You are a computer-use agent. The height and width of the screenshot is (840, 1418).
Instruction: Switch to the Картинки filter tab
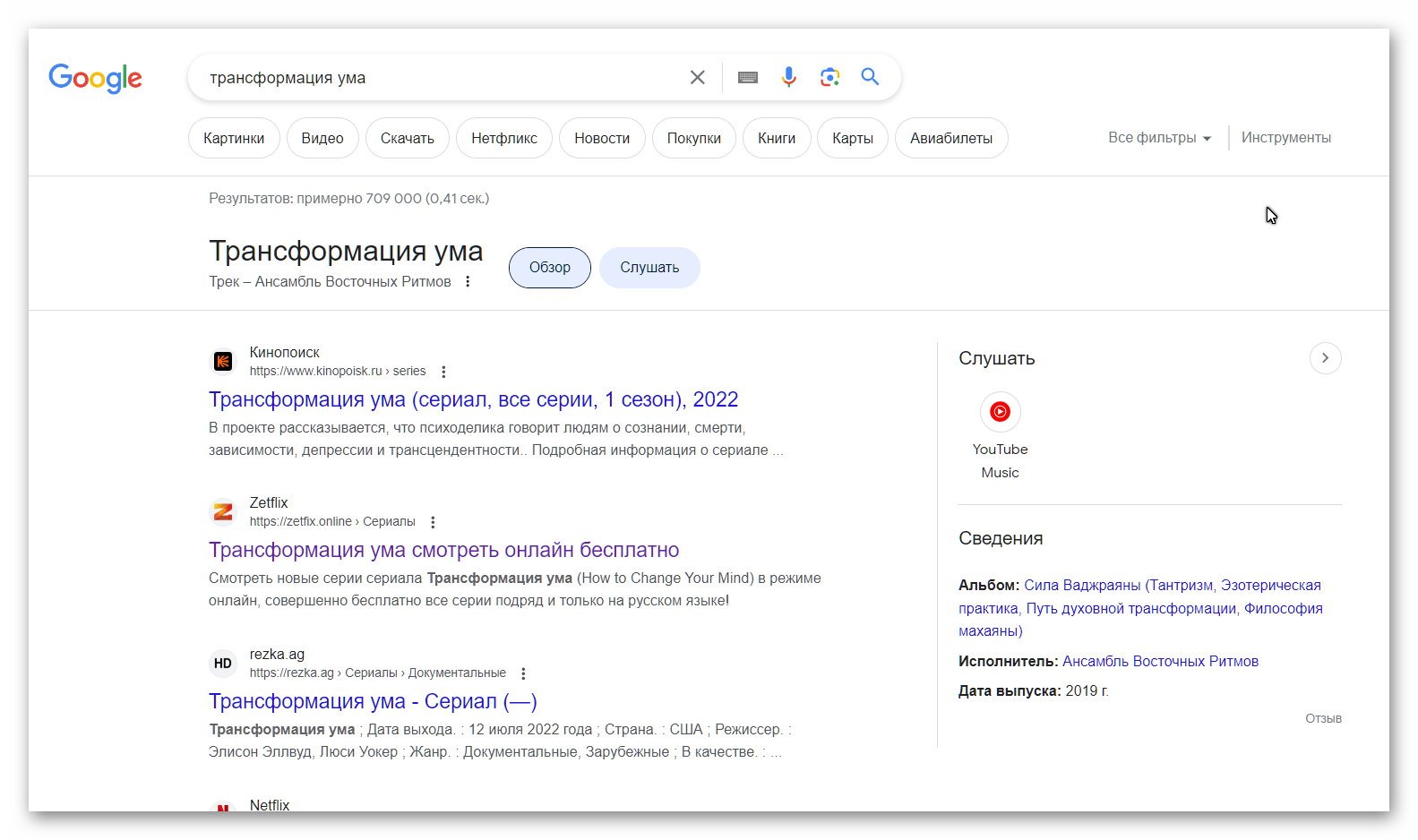[x=234, y=138]
